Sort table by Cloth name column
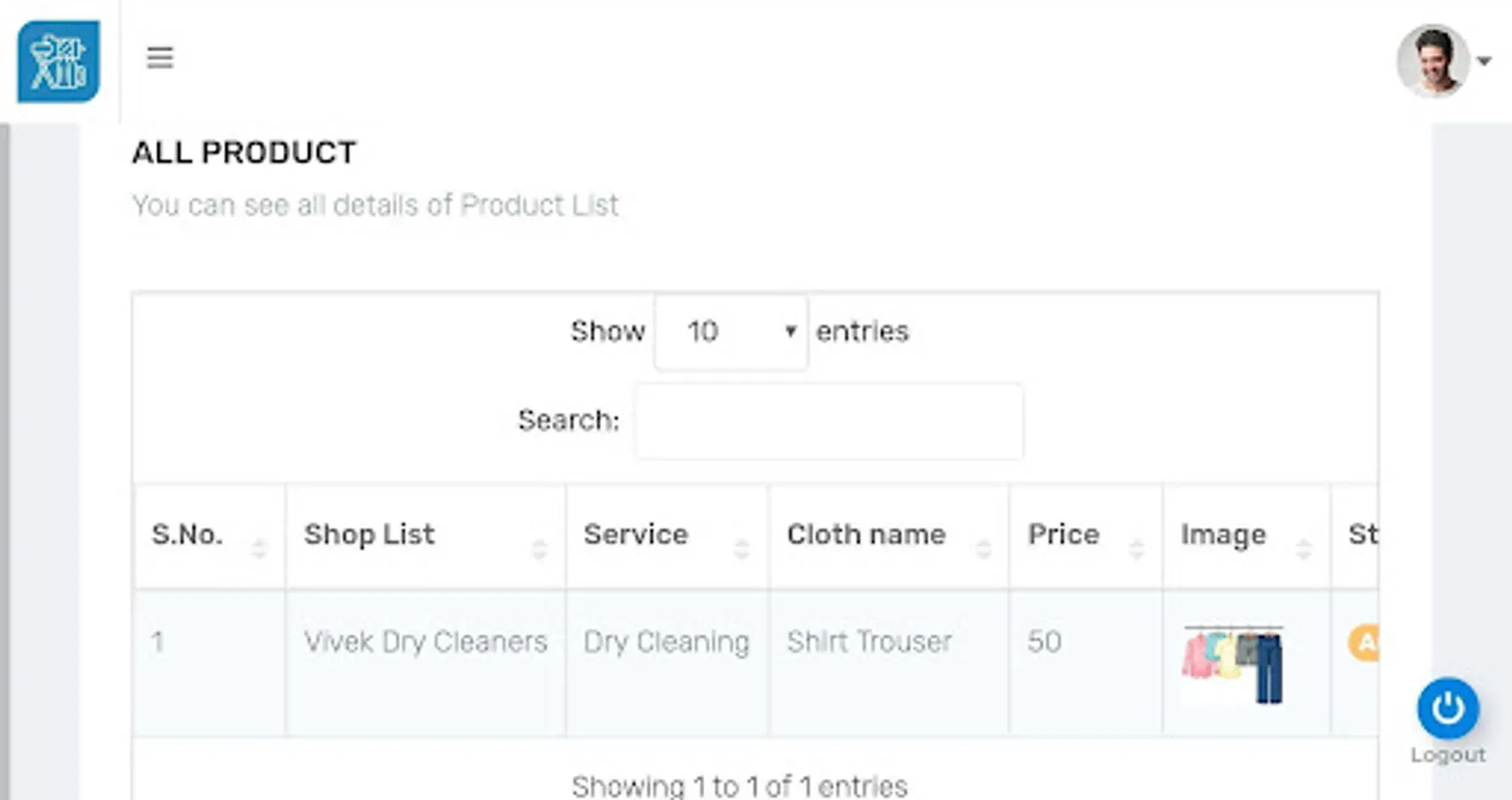The height and width of the screenshot is (800, 1512). tap(889, 535)
